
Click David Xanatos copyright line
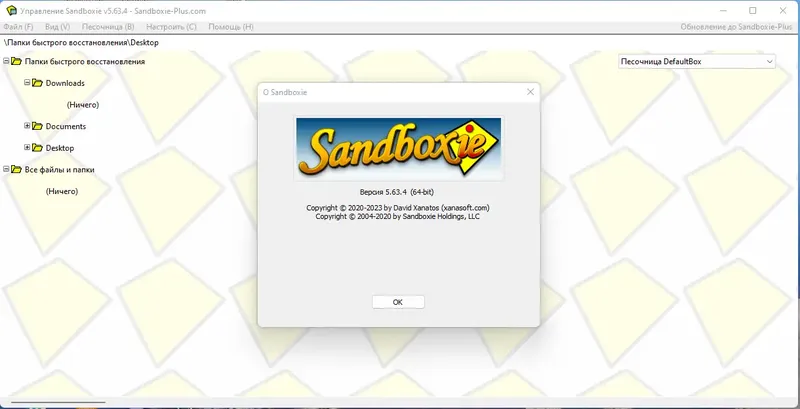click(x=398, y=208)
